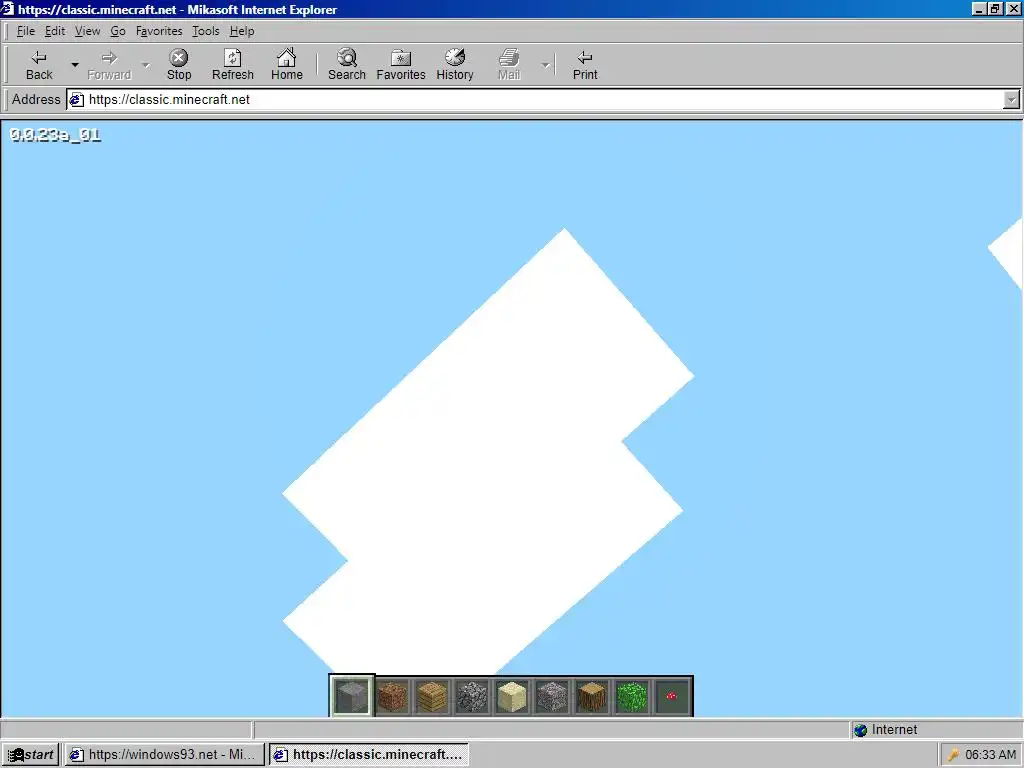Open the Go menu
Viewport: 1024px width, 768px height.
(x=118, y=31)
